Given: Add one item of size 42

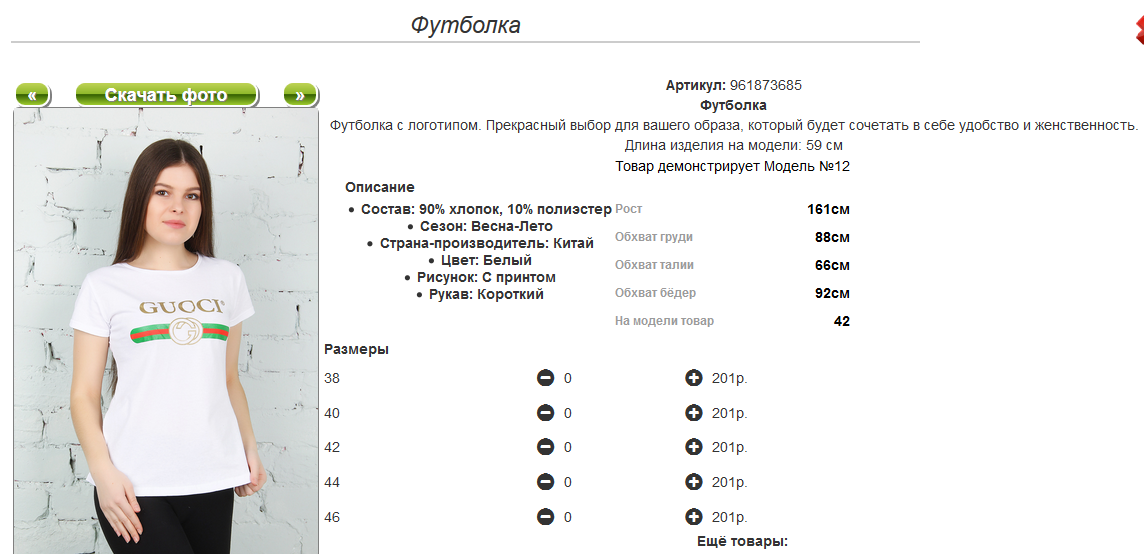Looking at the screenshot, I should [694, 447].
